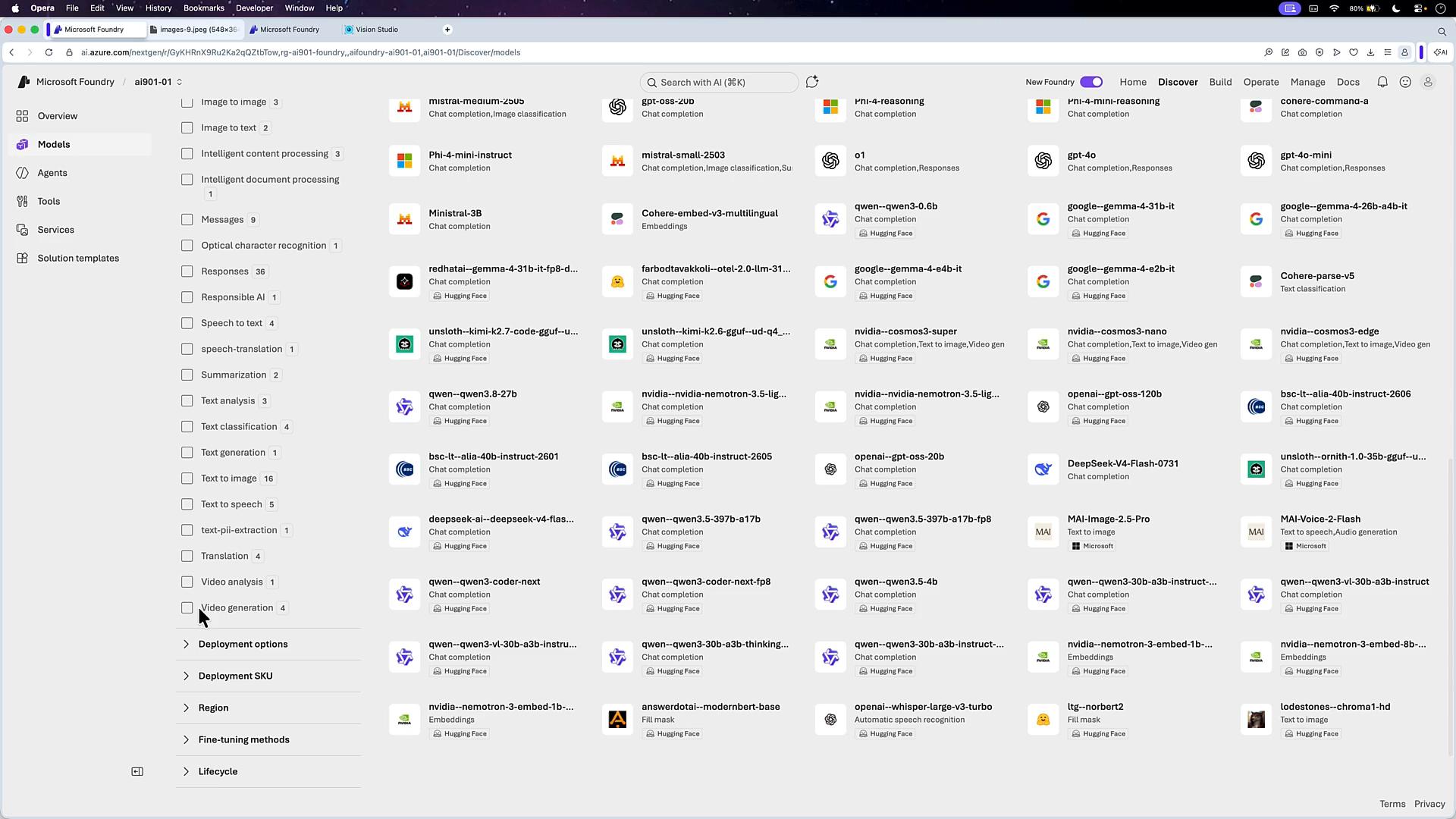
Task: Click the Terms link
Action: pos(1392,804)
